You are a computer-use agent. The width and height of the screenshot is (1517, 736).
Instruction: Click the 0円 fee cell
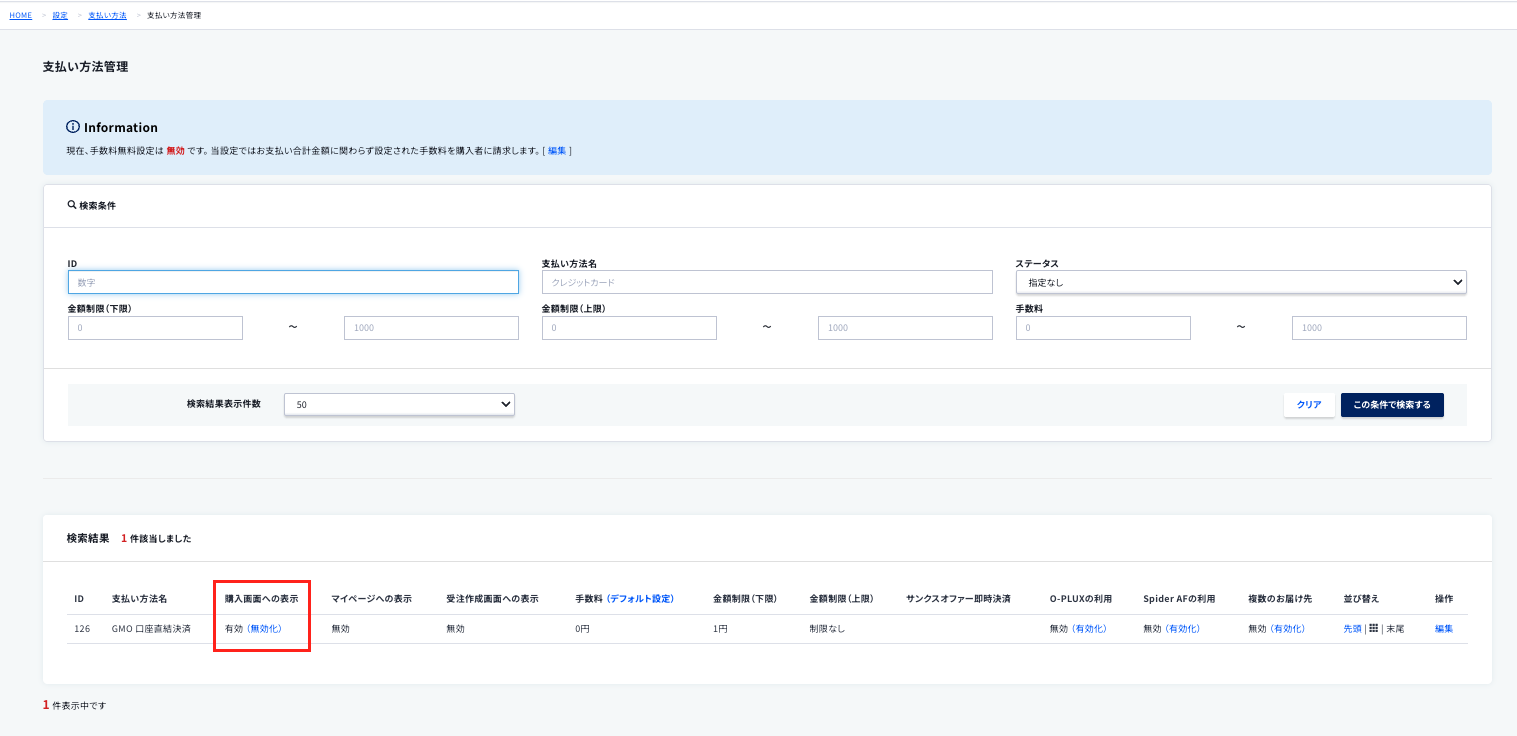pos(583,629)
